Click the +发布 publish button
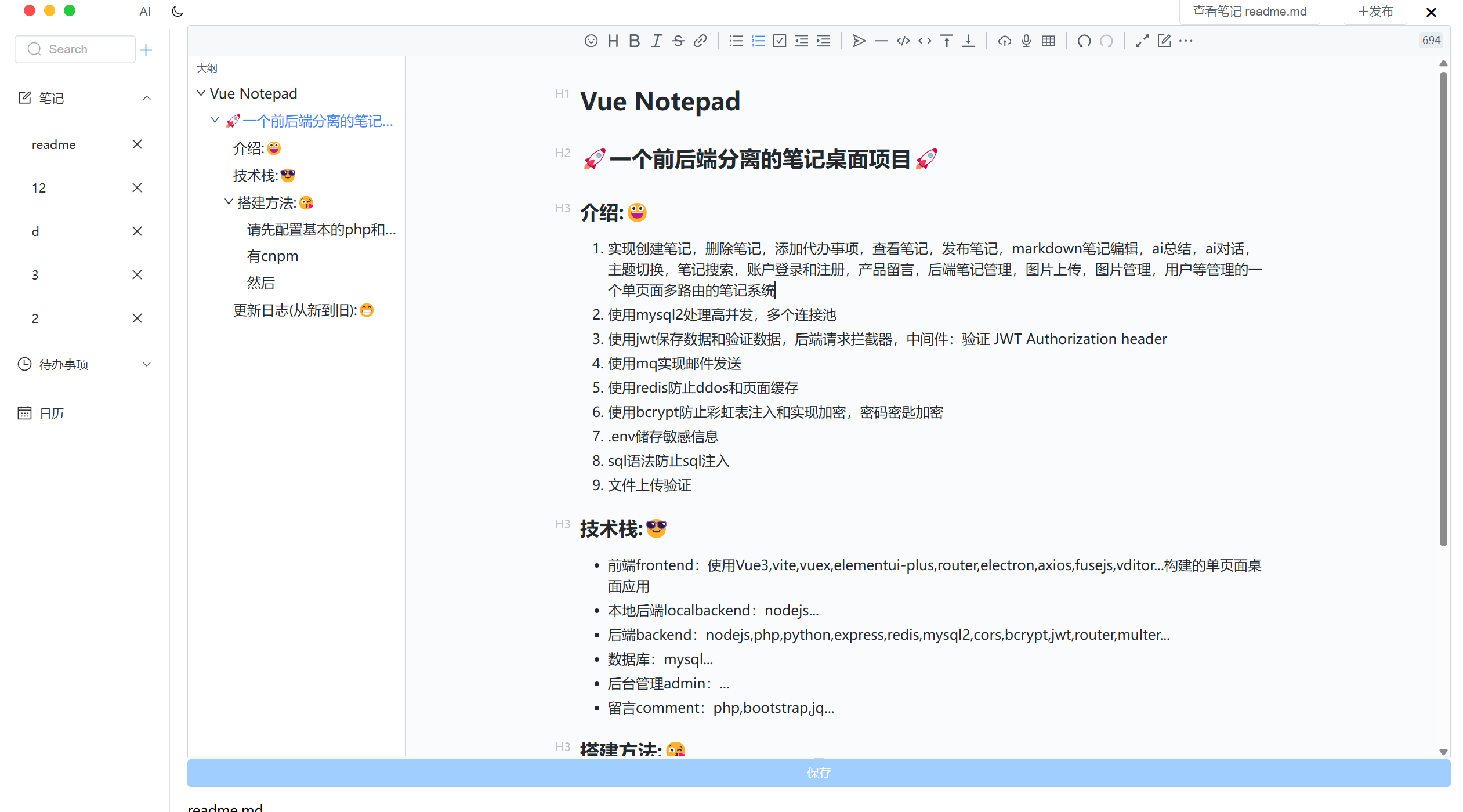 1375,12
